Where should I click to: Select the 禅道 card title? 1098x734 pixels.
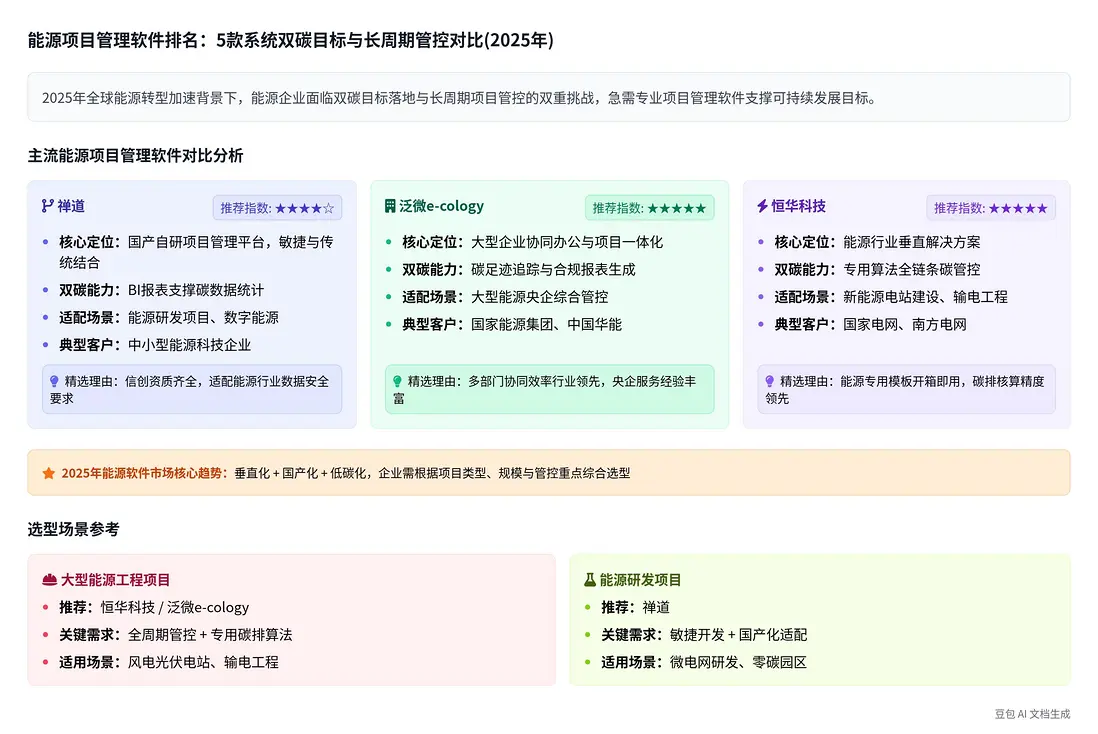[71, 206]
